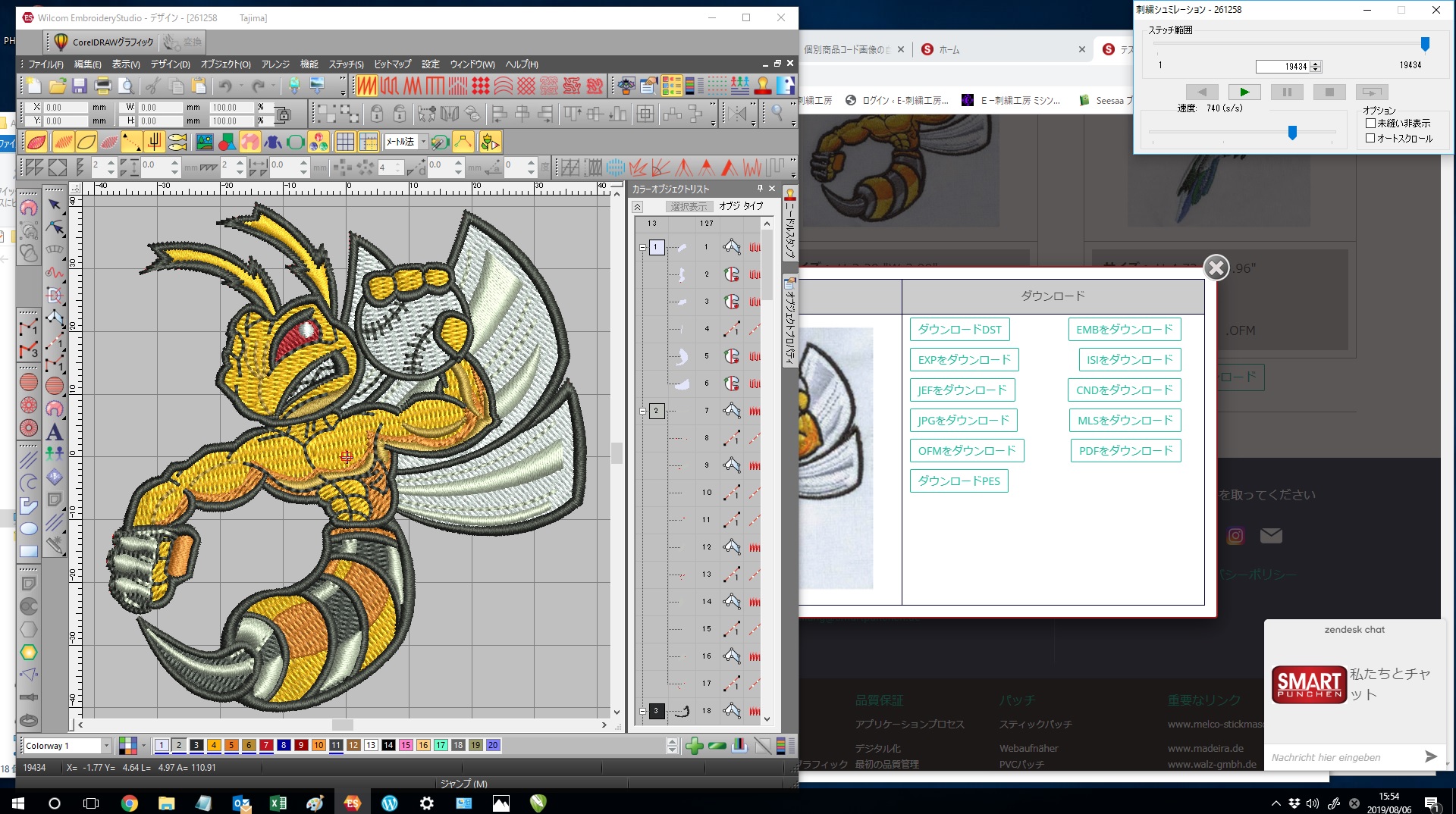1456x814 pixels.
Task: Click the green minus Remove color icon
Action: point(717,746)
